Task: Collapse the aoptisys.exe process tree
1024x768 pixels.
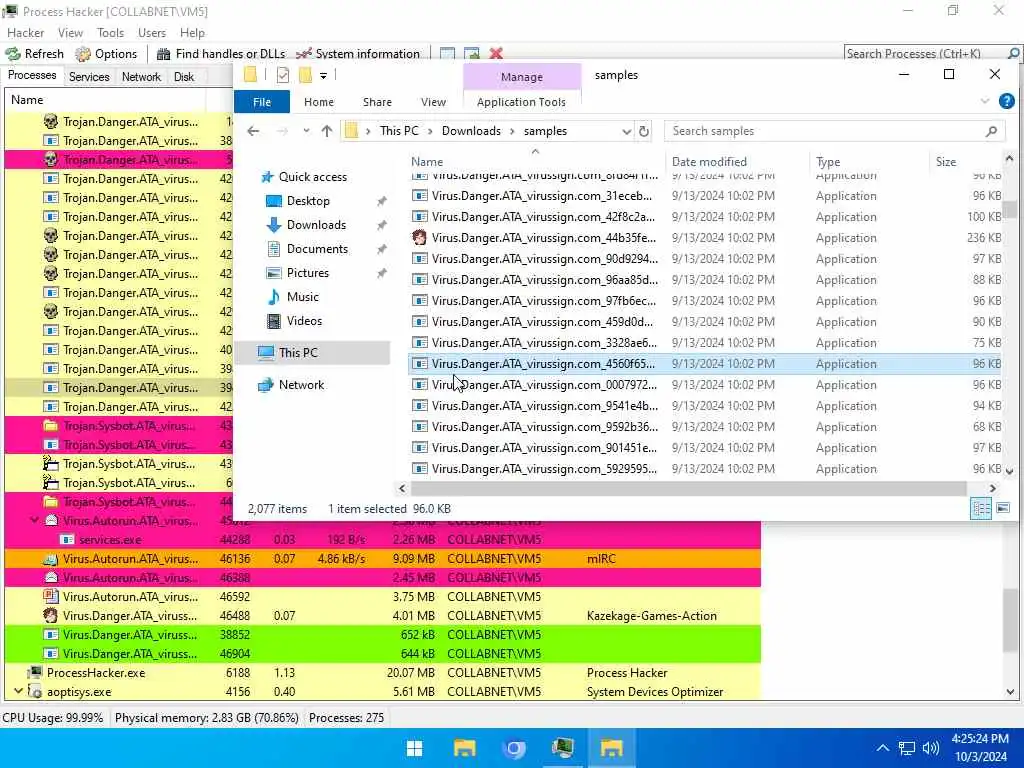Action: coord(18,691)
